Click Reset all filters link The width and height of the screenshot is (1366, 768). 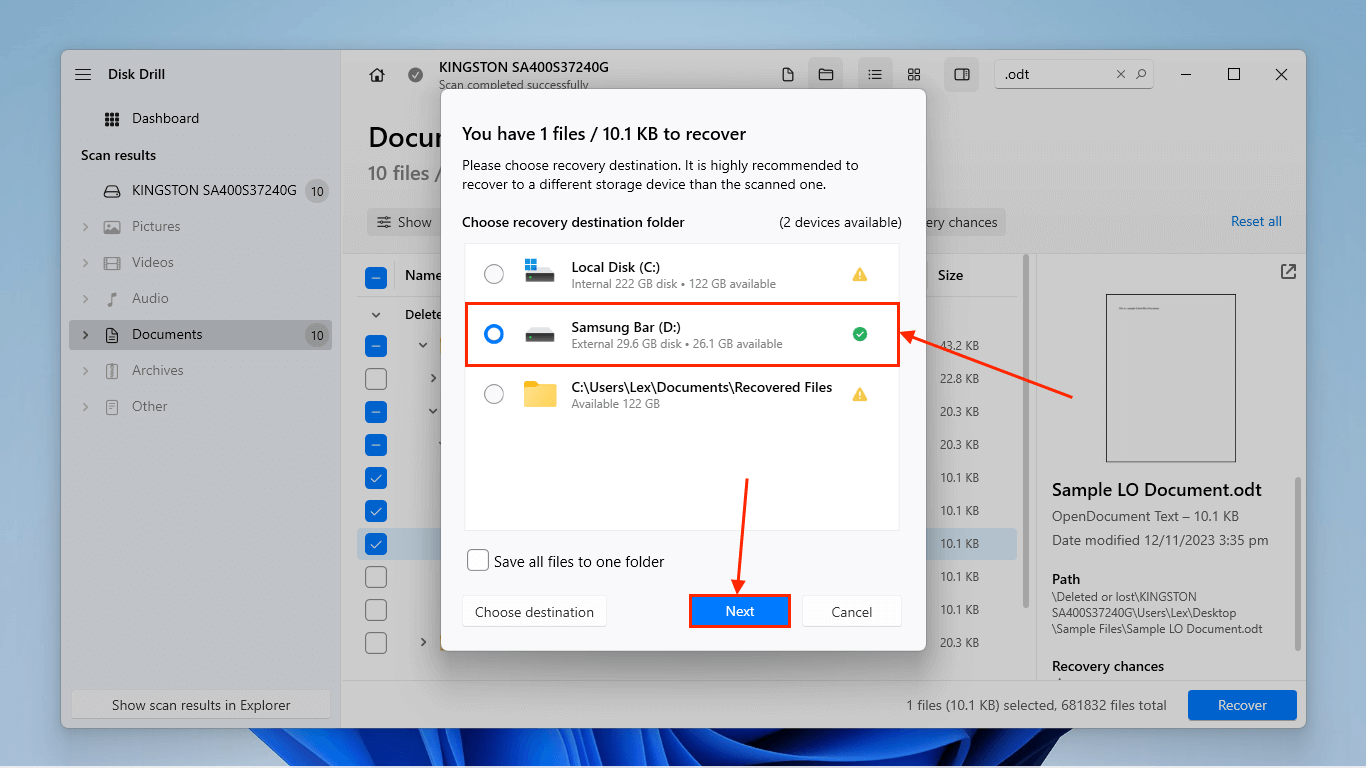1256,221
